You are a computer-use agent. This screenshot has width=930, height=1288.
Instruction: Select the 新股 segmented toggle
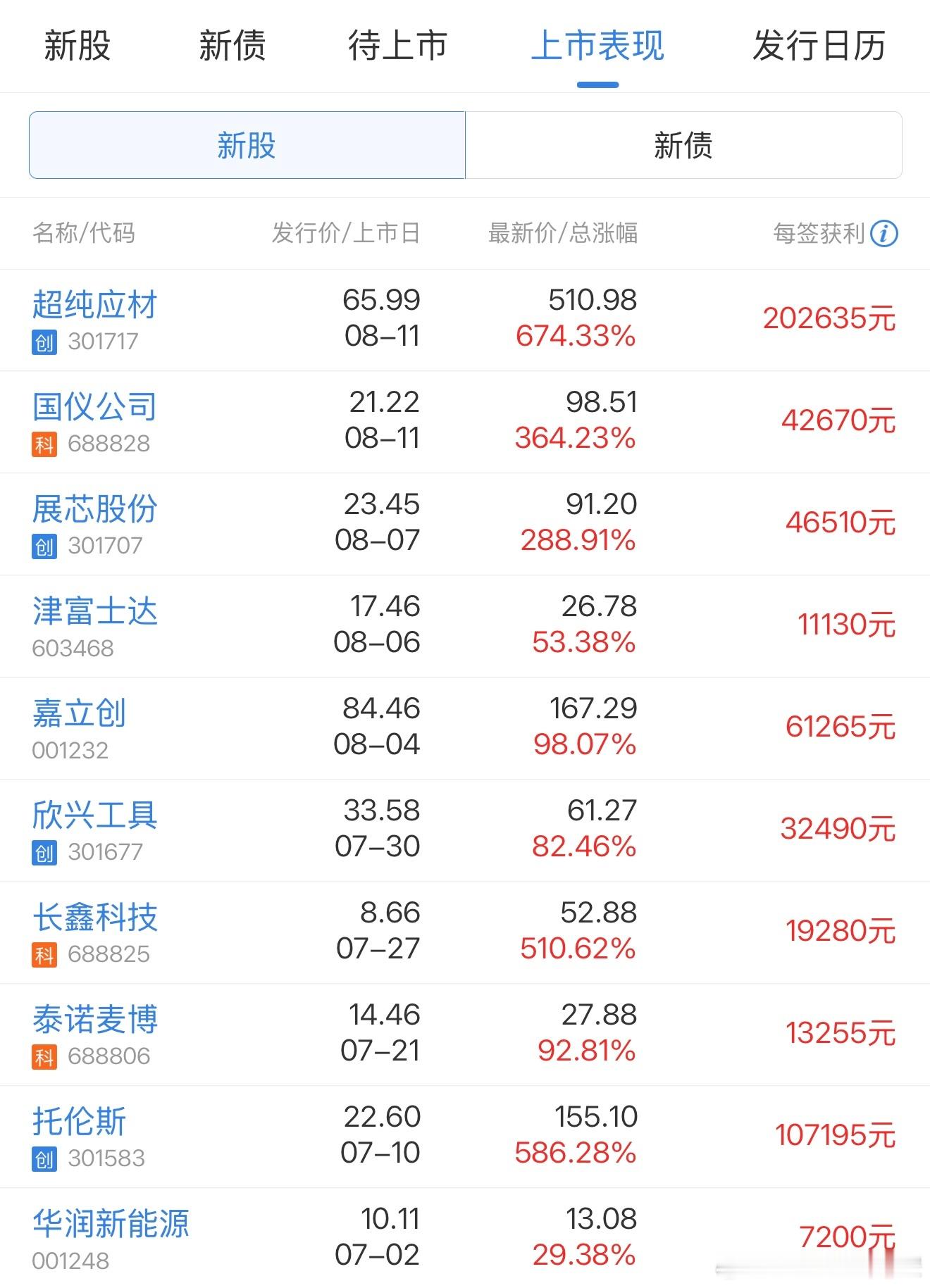click(247, 145)
